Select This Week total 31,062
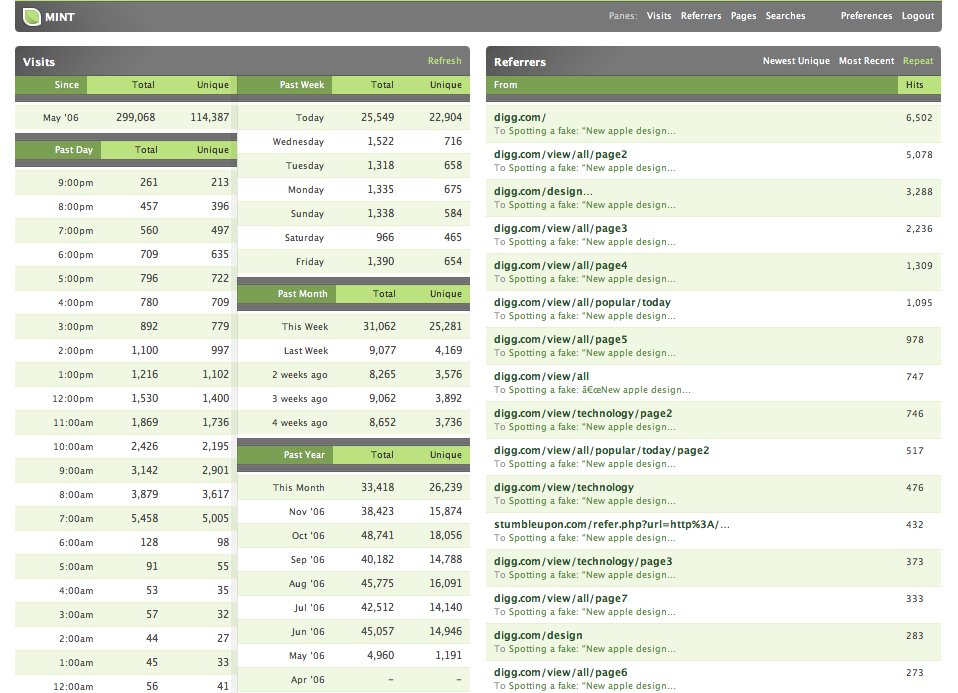The height and width of the screenshot is (693, 958). click(x=379, y=326)
